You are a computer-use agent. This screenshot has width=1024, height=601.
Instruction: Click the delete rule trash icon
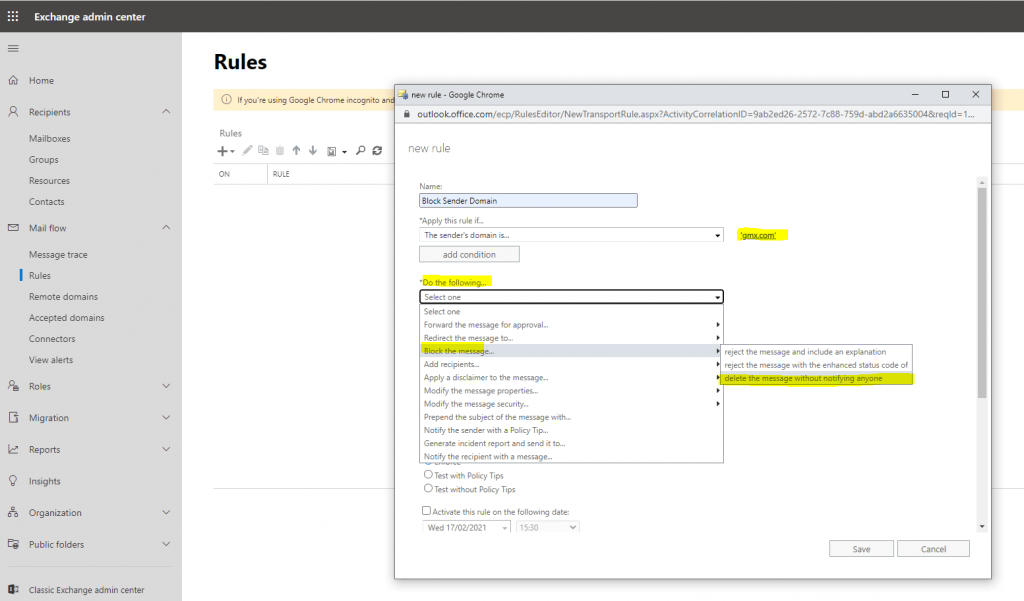pos(280,151)
